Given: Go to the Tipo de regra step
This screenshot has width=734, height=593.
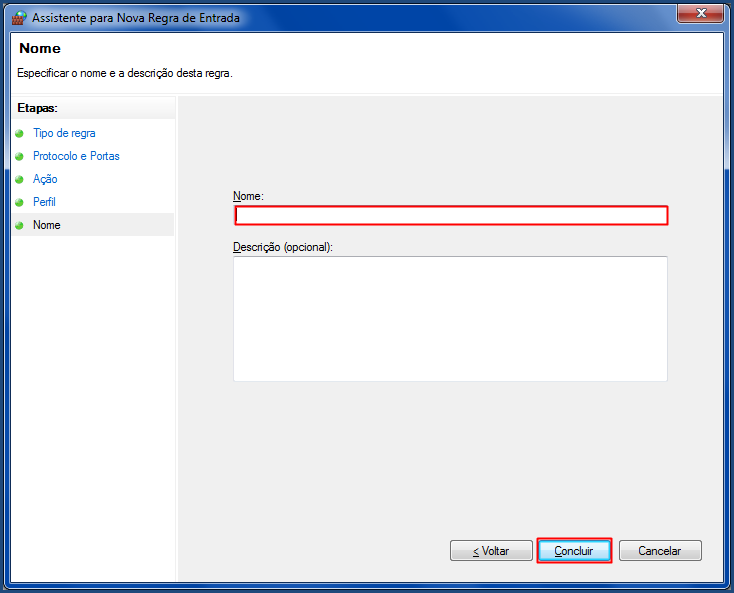Looking at the screenshot, I should point(64,133).
